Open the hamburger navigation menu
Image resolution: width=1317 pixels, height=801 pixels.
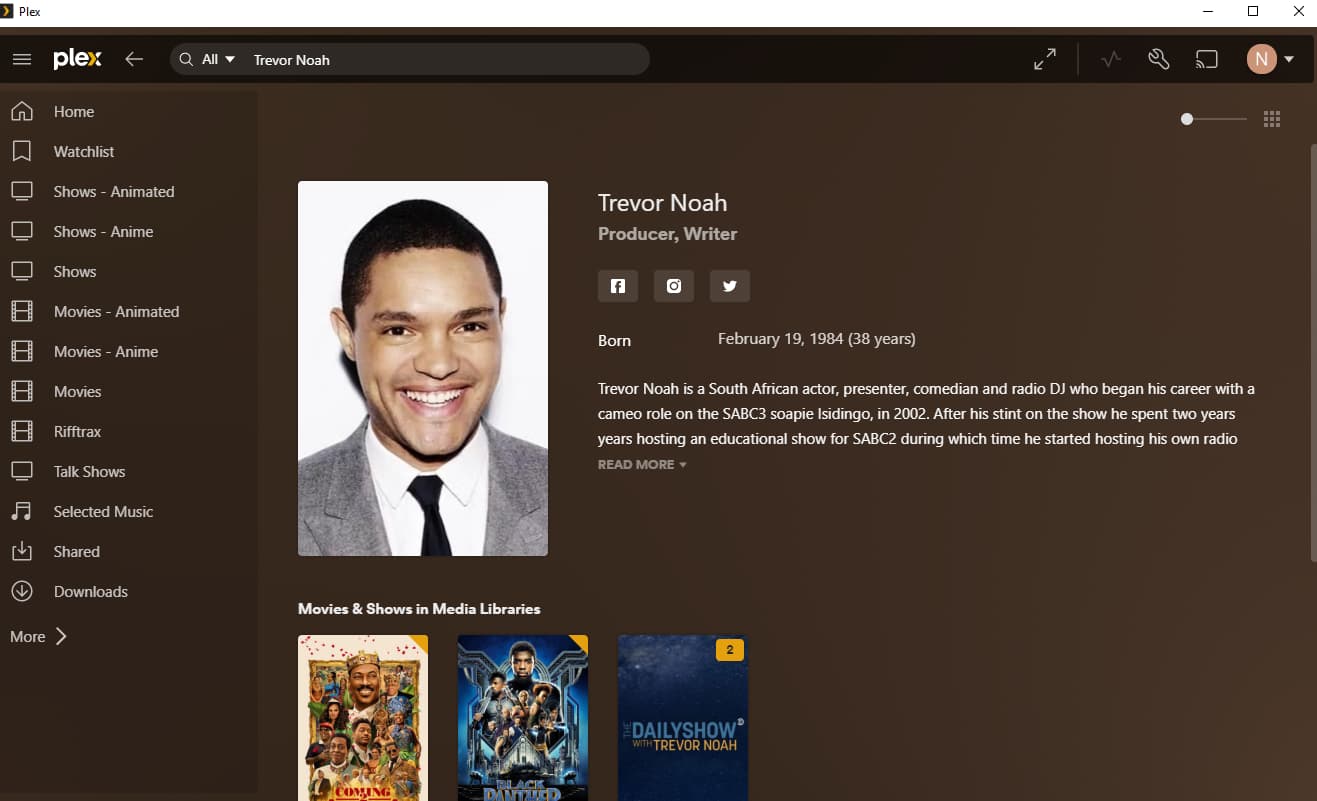click(x=22, y=59)
